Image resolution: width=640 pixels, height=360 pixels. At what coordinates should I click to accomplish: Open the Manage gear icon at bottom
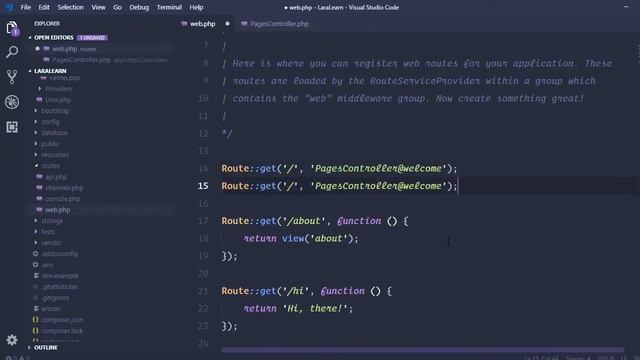[x=12, y=340]
